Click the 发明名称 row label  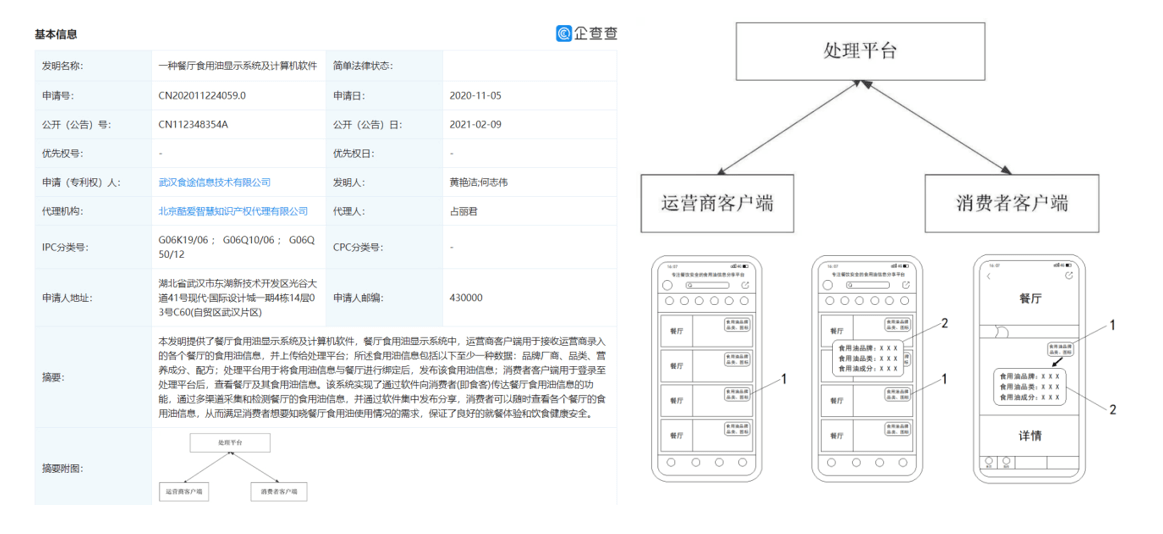62,66
